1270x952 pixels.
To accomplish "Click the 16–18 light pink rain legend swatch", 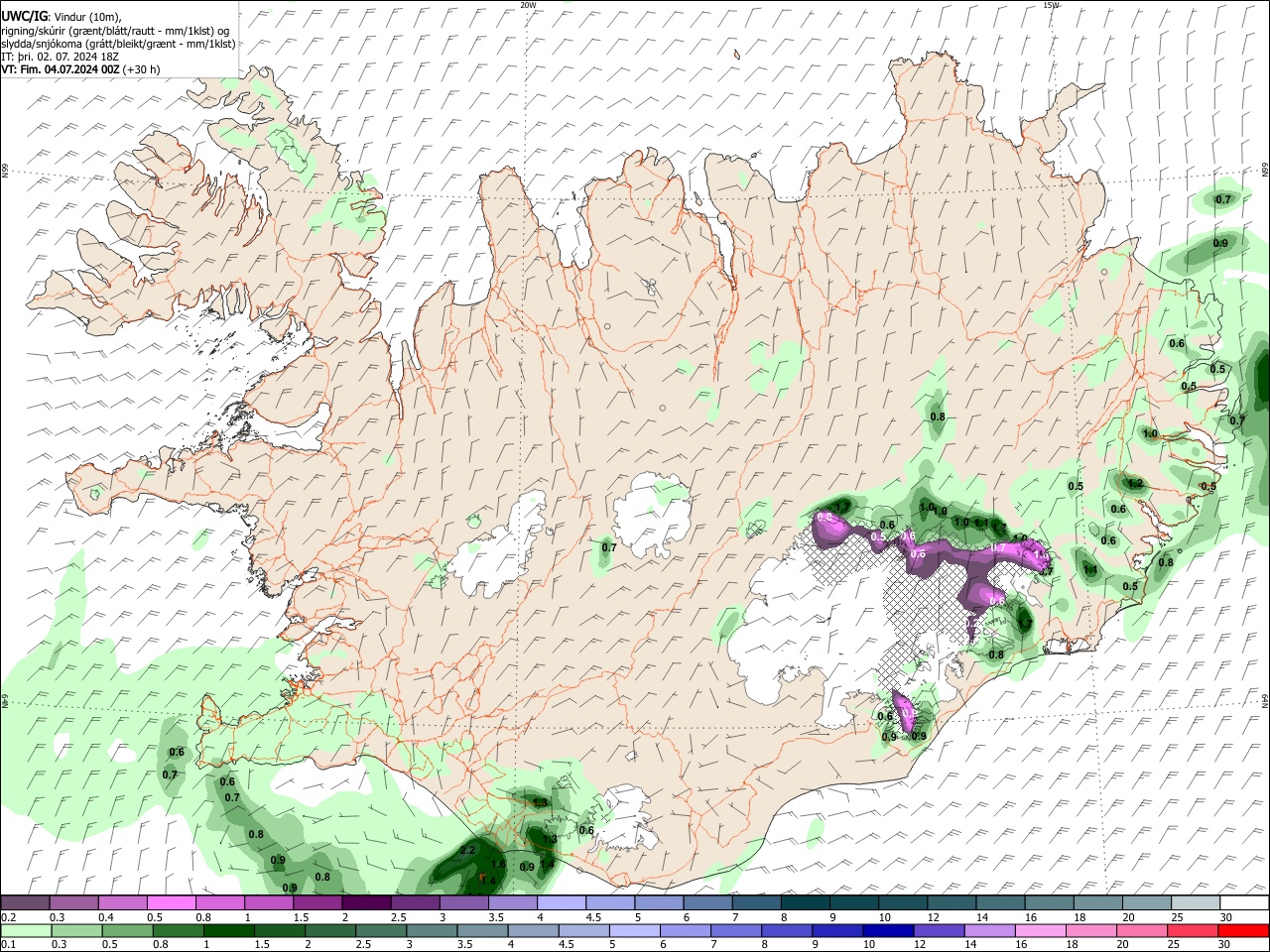I will (x=1040, y=931).
